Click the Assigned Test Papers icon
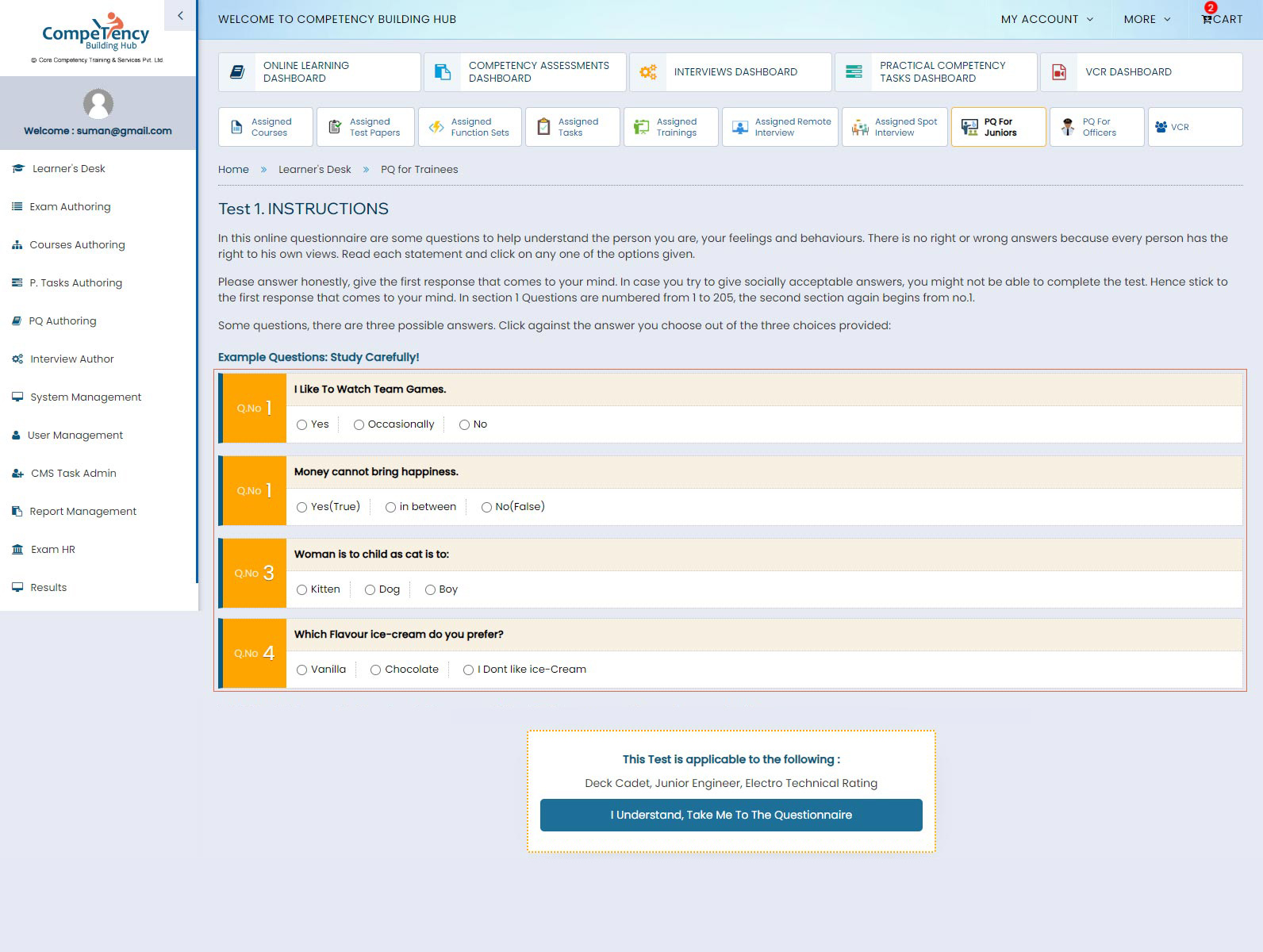This screenshot has height=952, width=1263. (x=335, y=127)
